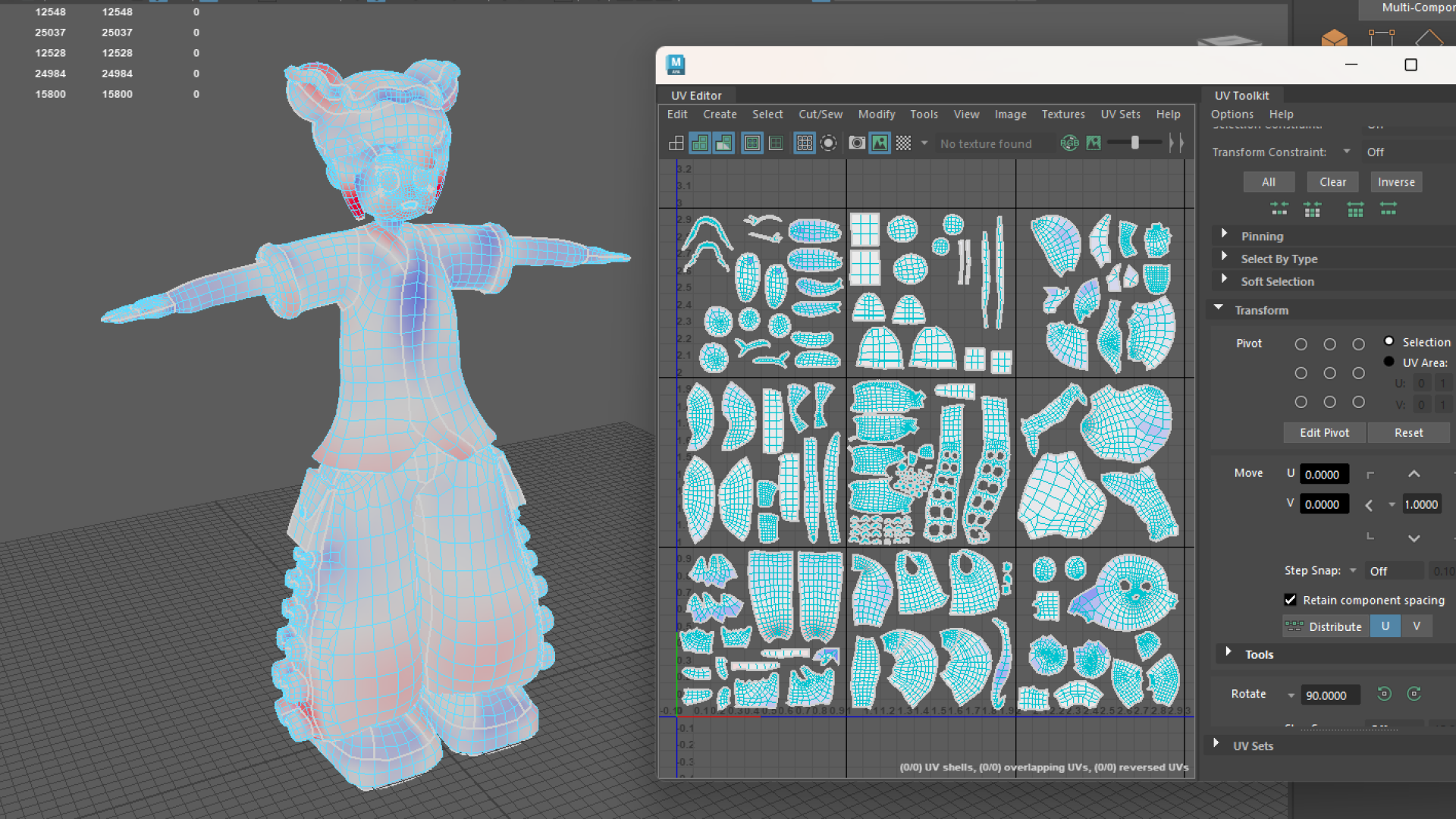This screenshot has height=819, width=1456.
Task: Open the Create menu
Action: tap(720, 115)
